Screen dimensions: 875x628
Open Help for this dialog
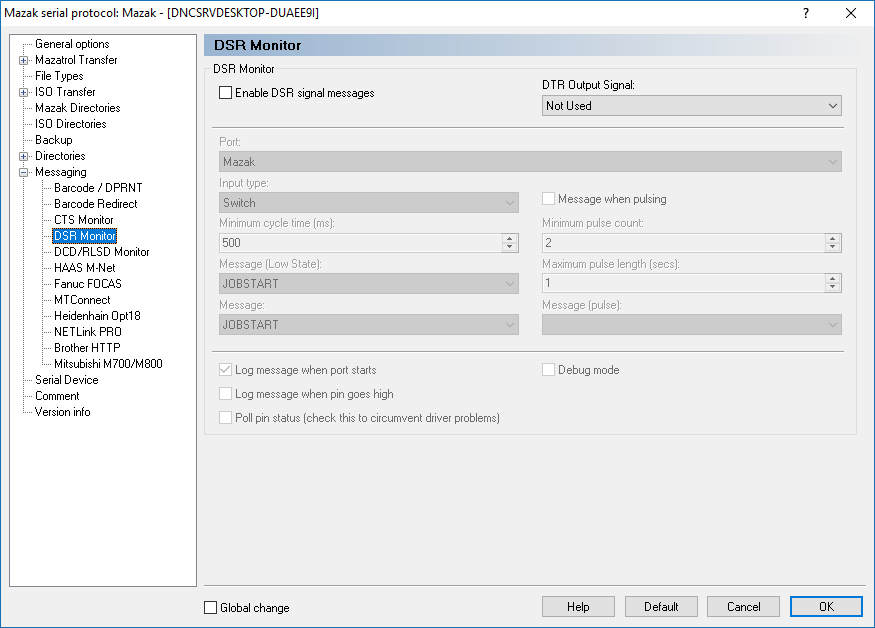[x=578, y=606]
